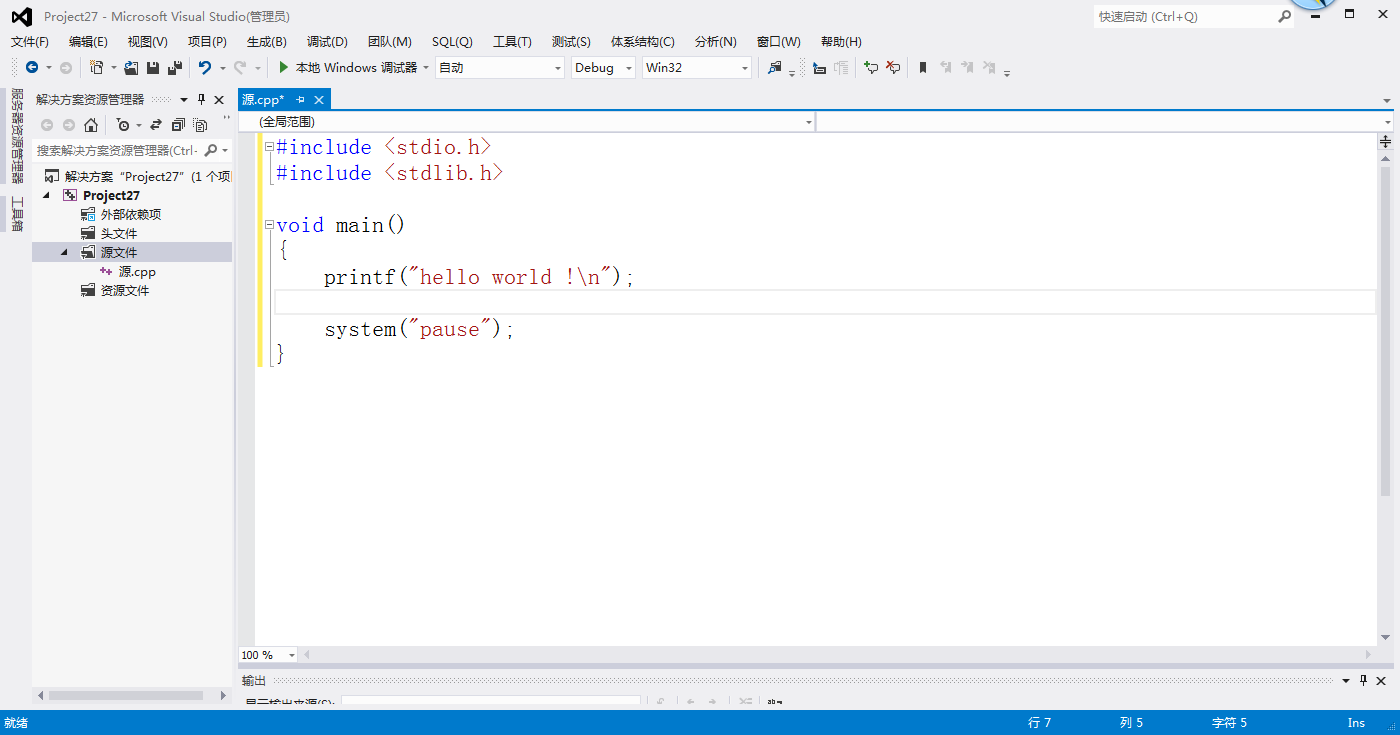Image resolution: width=1400 pixels, height=735 pixels.
Task: Select the 外部依赖项 tree item
Action: coord(121,214)
